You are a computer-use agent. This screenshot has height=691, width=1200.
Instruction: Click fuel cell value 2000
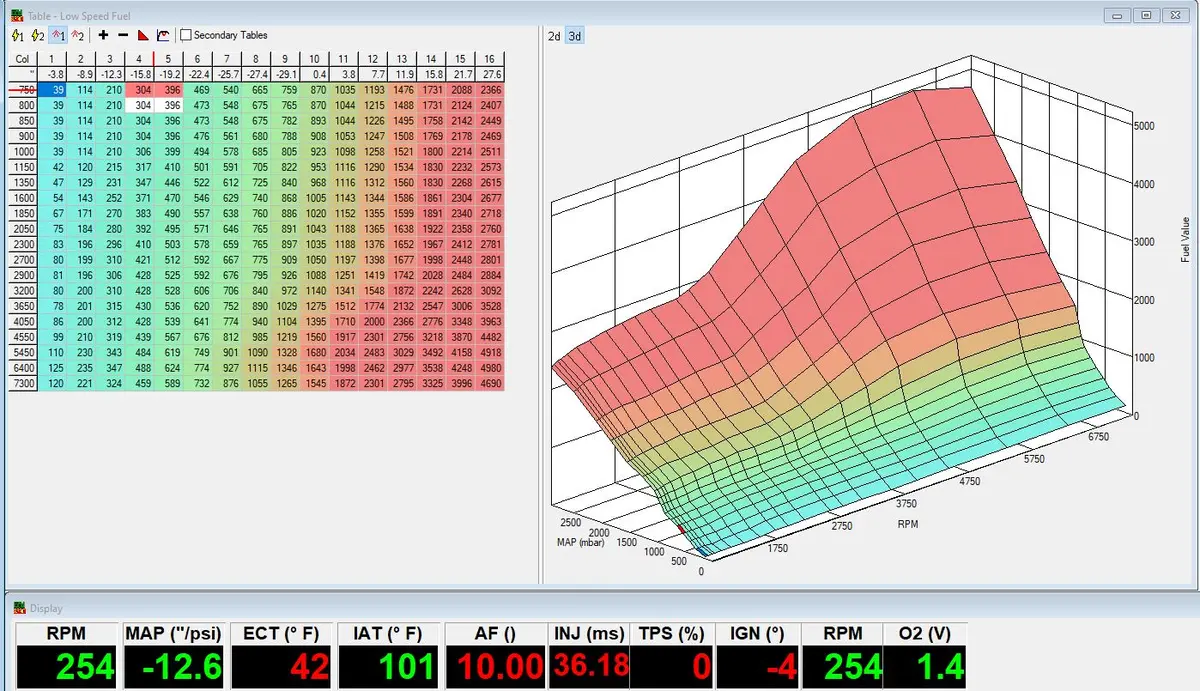click(373, 321)
